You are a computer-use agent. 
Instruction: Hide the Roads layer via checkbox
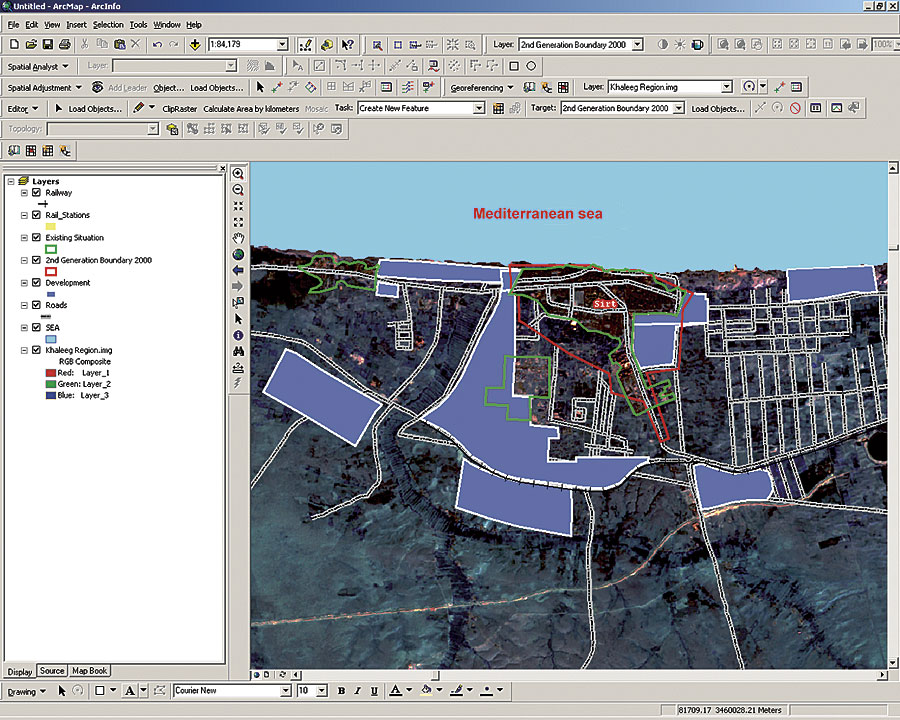click(x=36, y=305)
